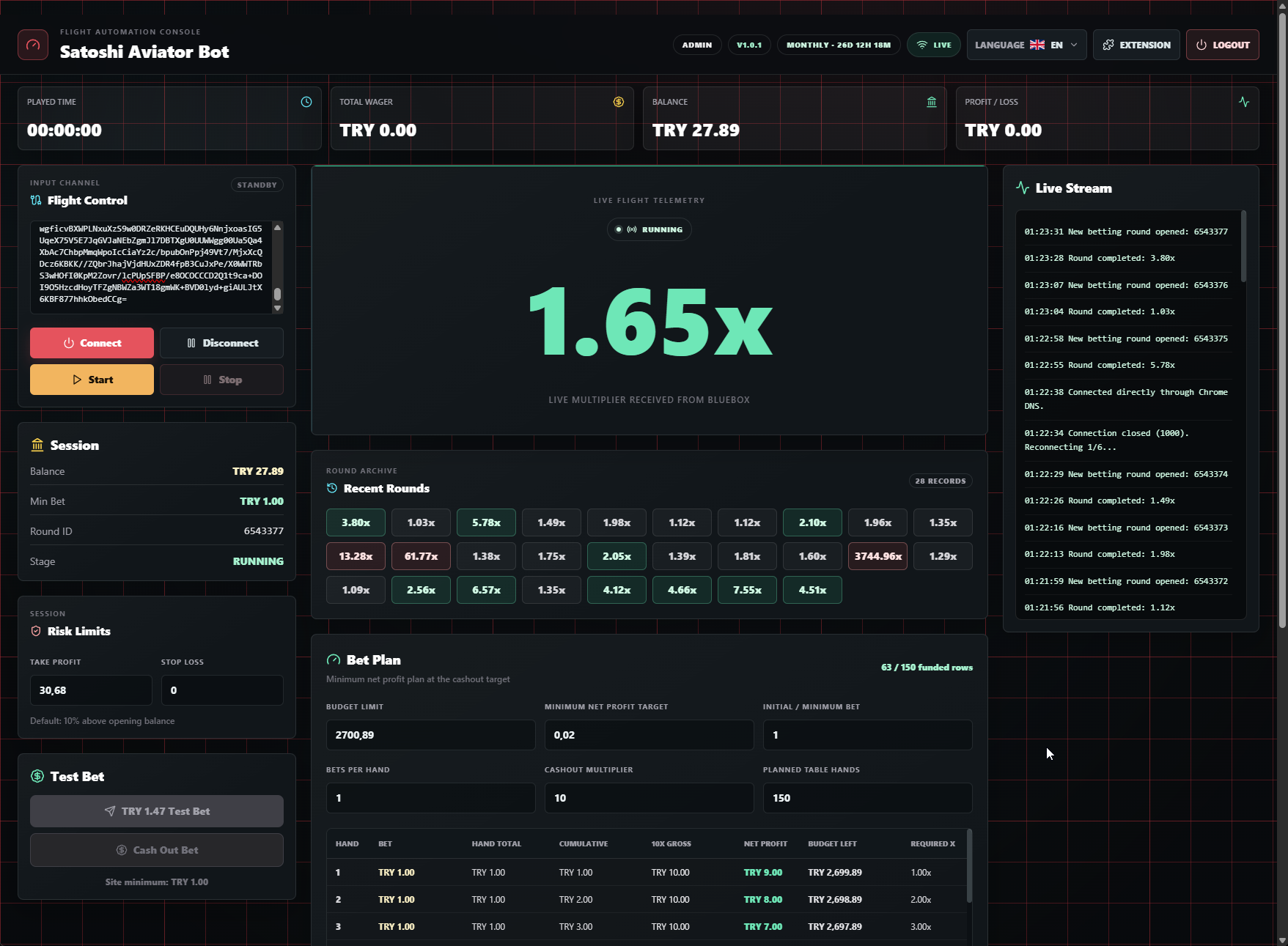
Task: Click the coin icon in Total Wager card
Action: pyautogui.click(x=619, y=102)
